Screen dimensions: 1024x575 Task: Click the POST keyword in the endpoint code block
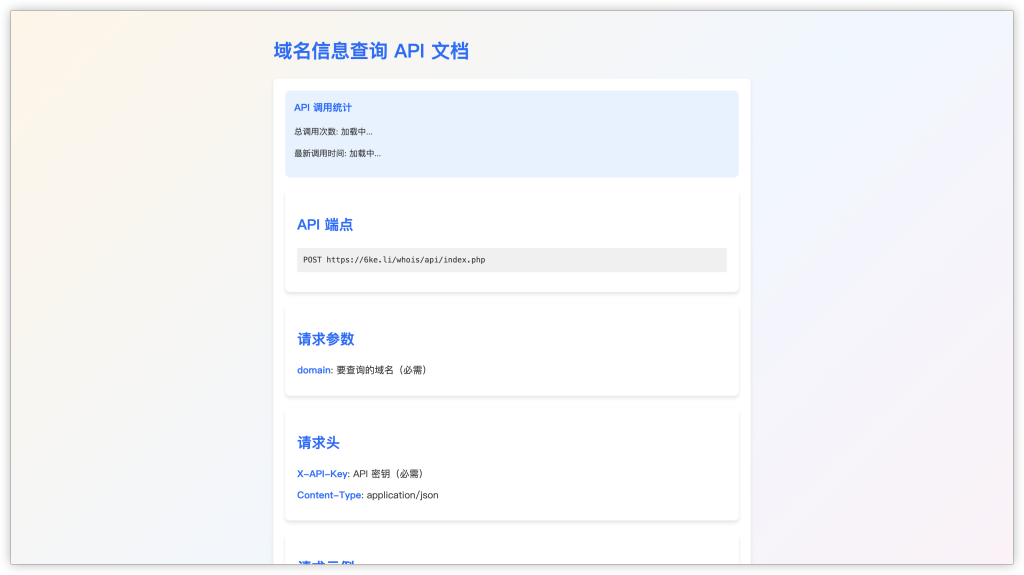[312, 260]
